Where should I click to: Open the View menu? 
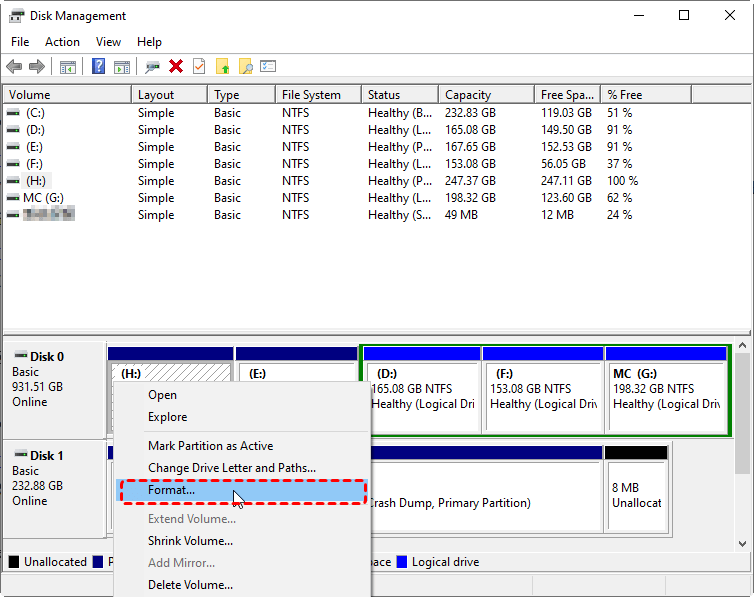click(108, 42)
